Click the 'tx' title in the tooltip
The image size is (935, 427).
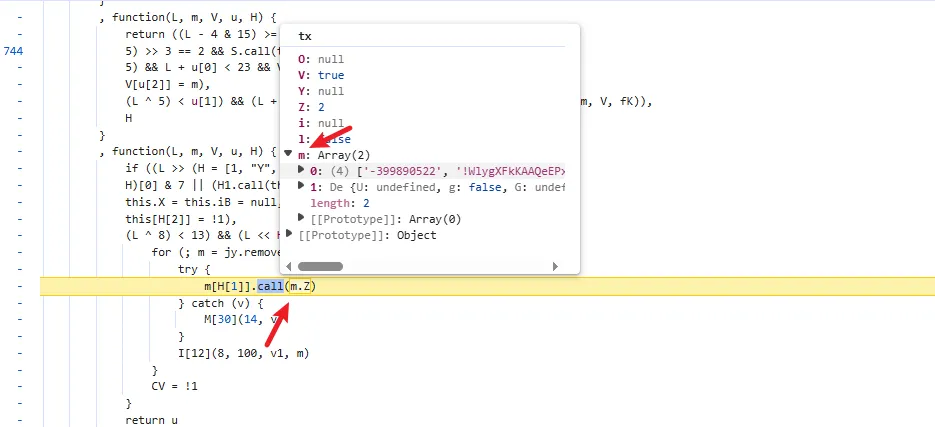coord(304,36)
